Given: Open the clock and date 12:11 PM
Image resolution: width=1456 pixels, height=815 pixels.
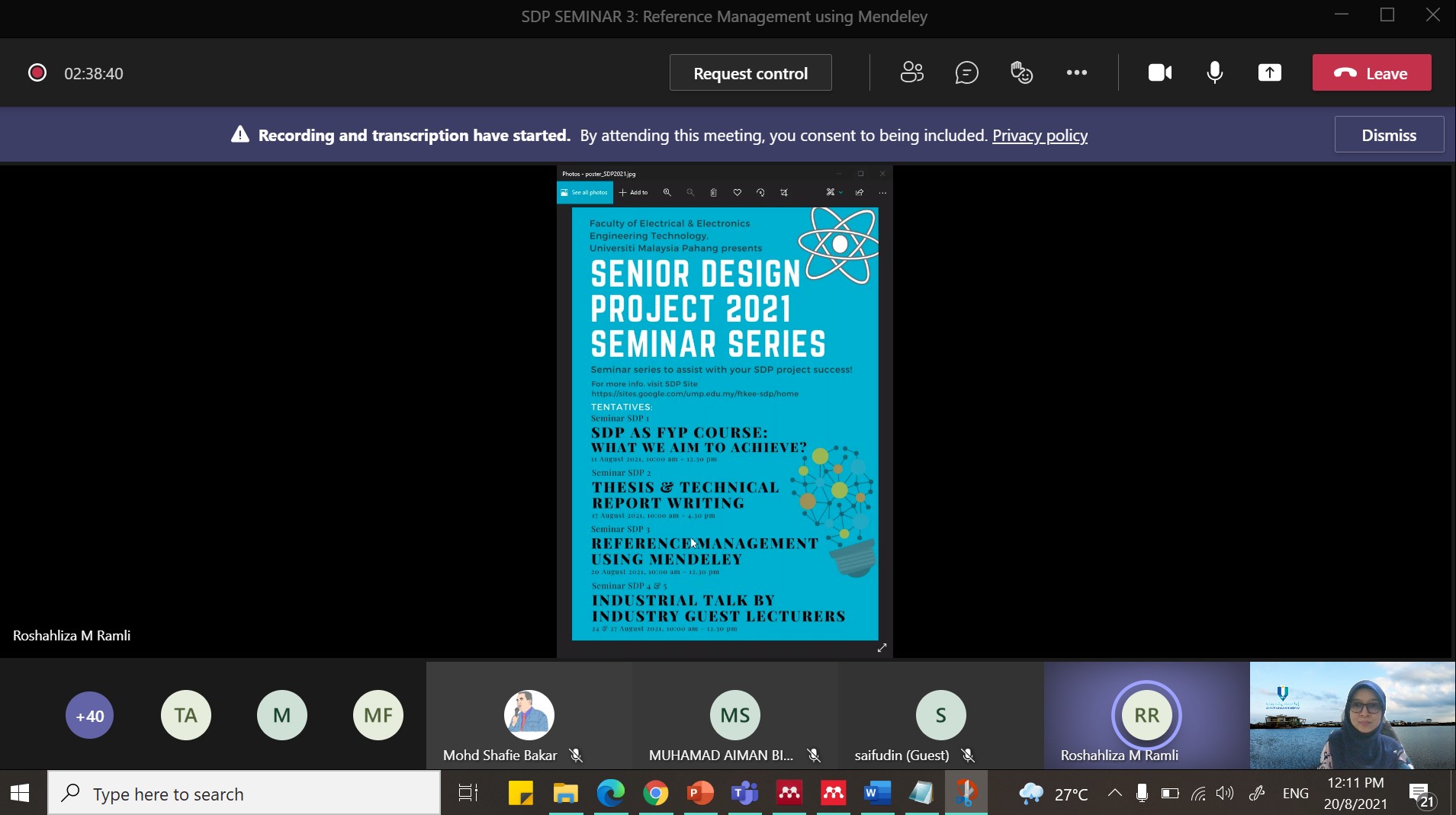Looking at the screenshot, I should coord(1355,793).
